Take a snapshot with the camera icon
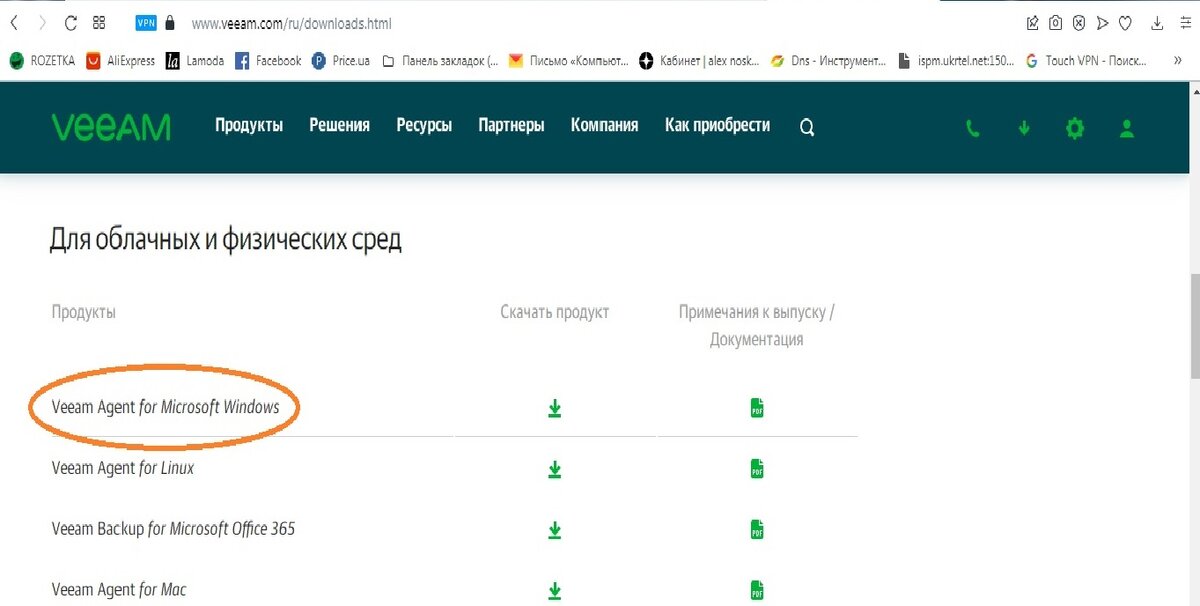The height and width of the screenshot is (606, 1200). point(1056,22)
